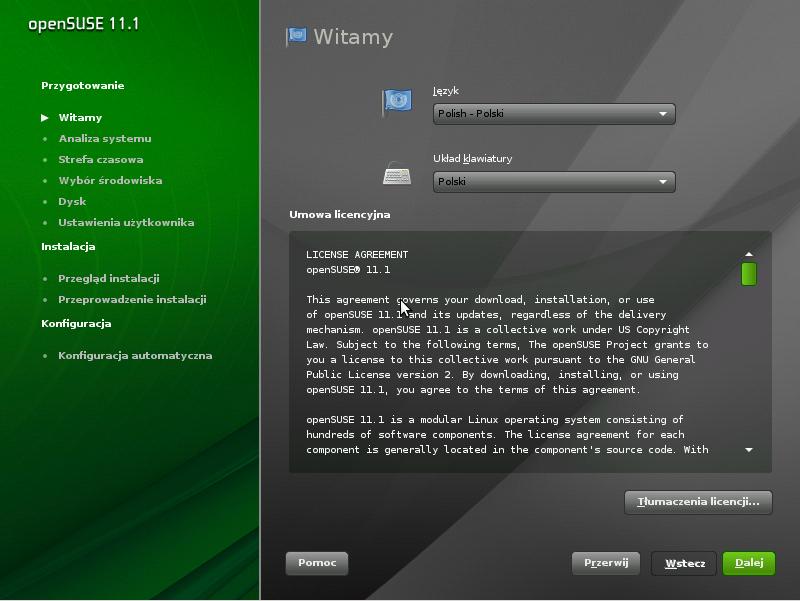Click the 'openSUSE® 11.1' line in license text
Screen dimensions: 800x601
348,270
